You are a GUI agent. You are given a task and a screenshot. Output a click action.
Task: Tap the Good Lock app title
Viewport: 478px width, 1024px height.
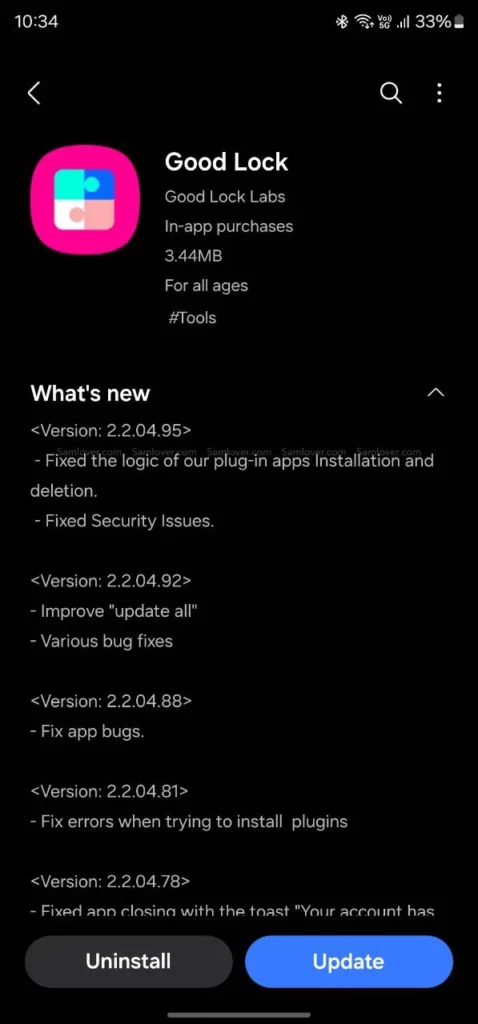tap(226, 162)
